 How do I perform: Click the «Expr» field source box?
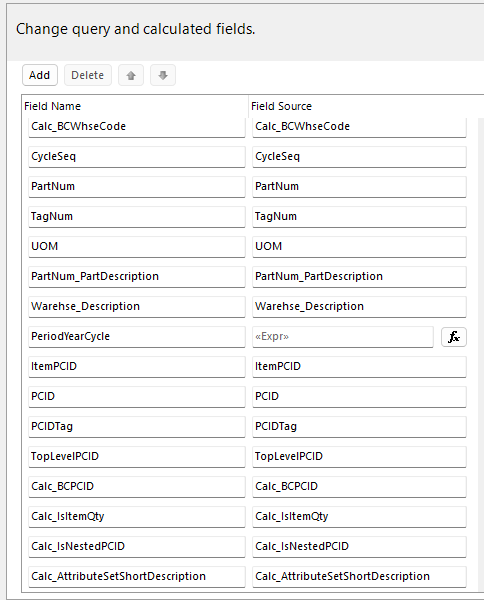coord(343,337)
